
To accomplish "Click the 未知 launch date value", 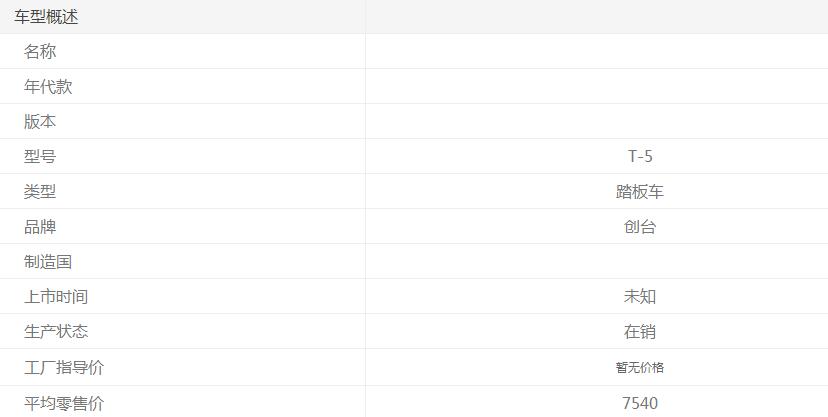I will click(640, 297).
